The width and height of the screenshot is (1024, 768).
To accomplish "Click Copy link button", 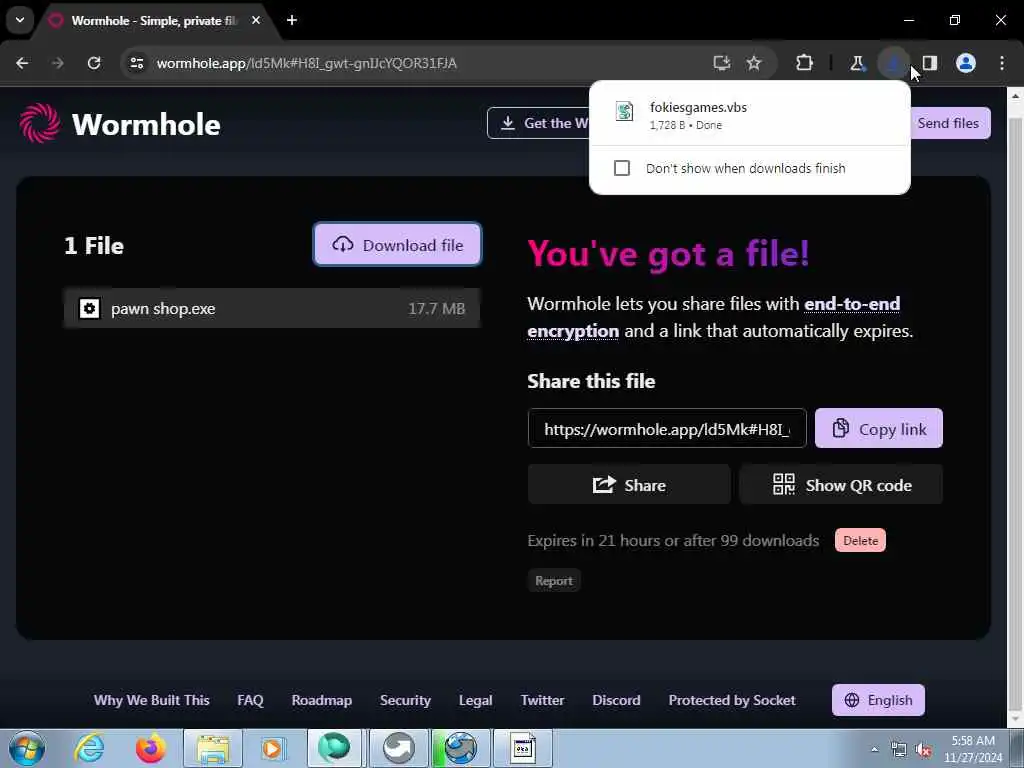I will coord(878,428).
